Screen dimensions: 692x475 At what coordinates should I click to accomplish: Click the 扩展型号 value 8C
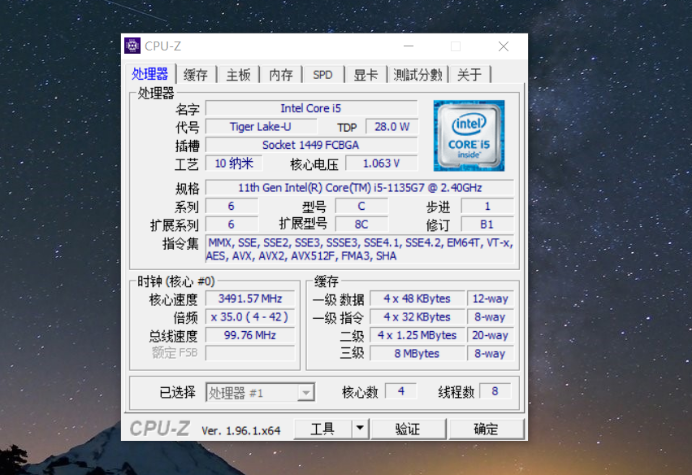coord(361,224)
